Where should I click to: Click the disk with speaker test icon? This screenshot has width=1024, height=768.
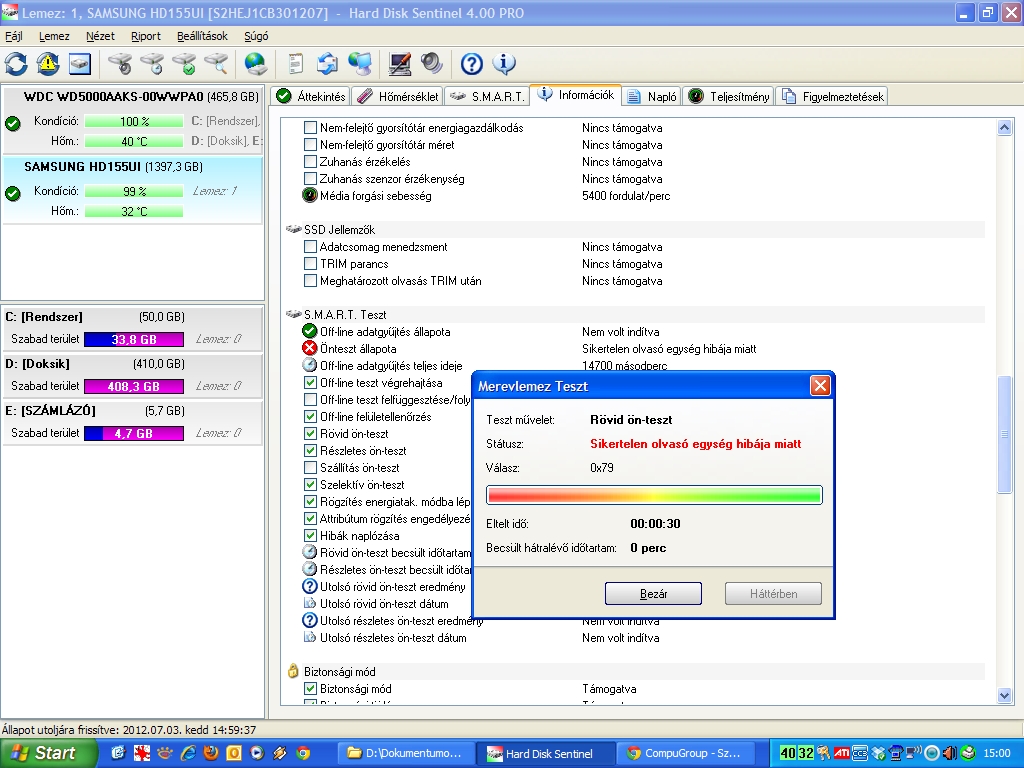pyautogui.click(x=120, y=63)
